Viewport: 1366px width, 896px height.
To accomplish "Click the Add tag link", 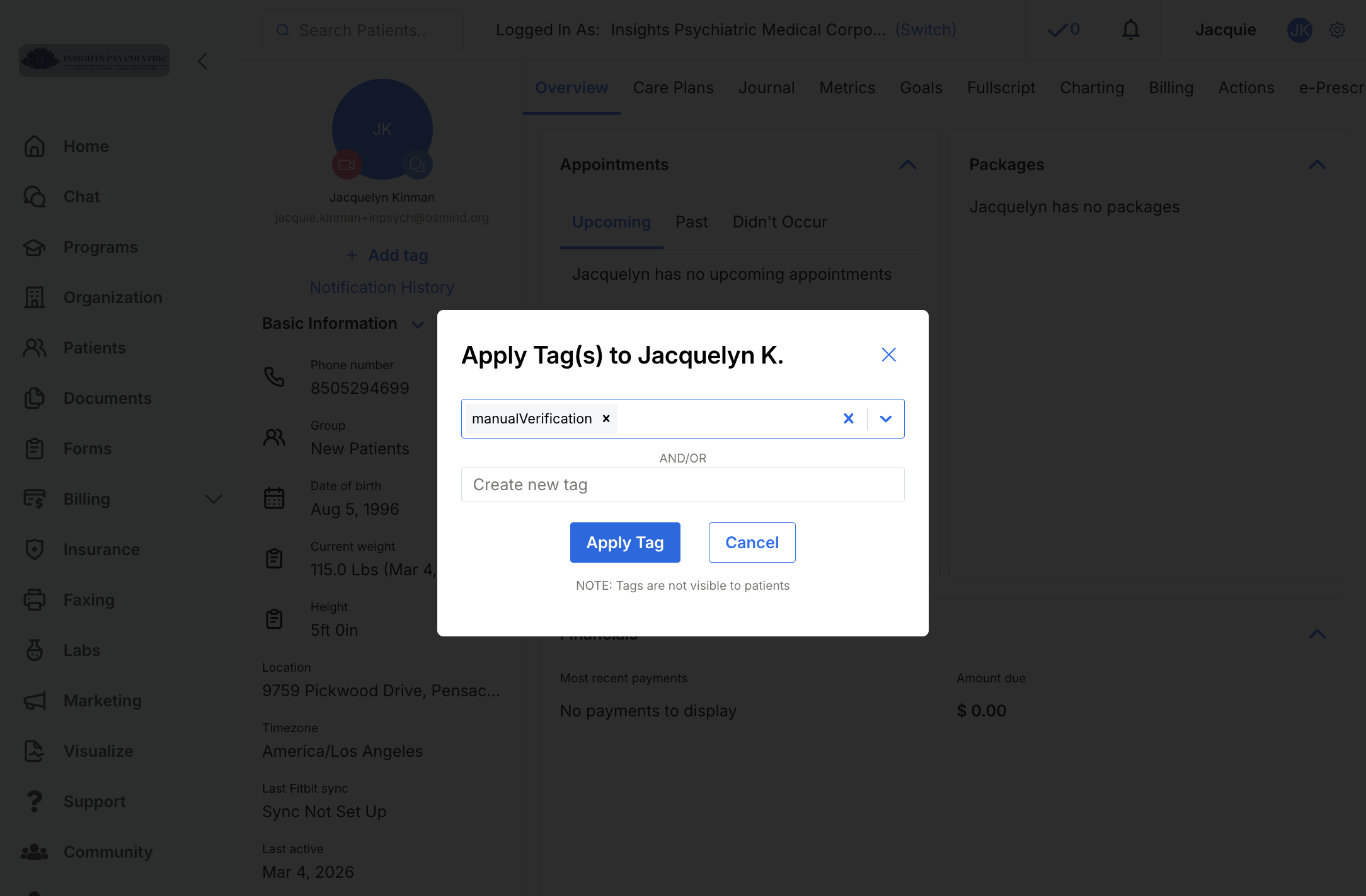I will coord(387,255).
